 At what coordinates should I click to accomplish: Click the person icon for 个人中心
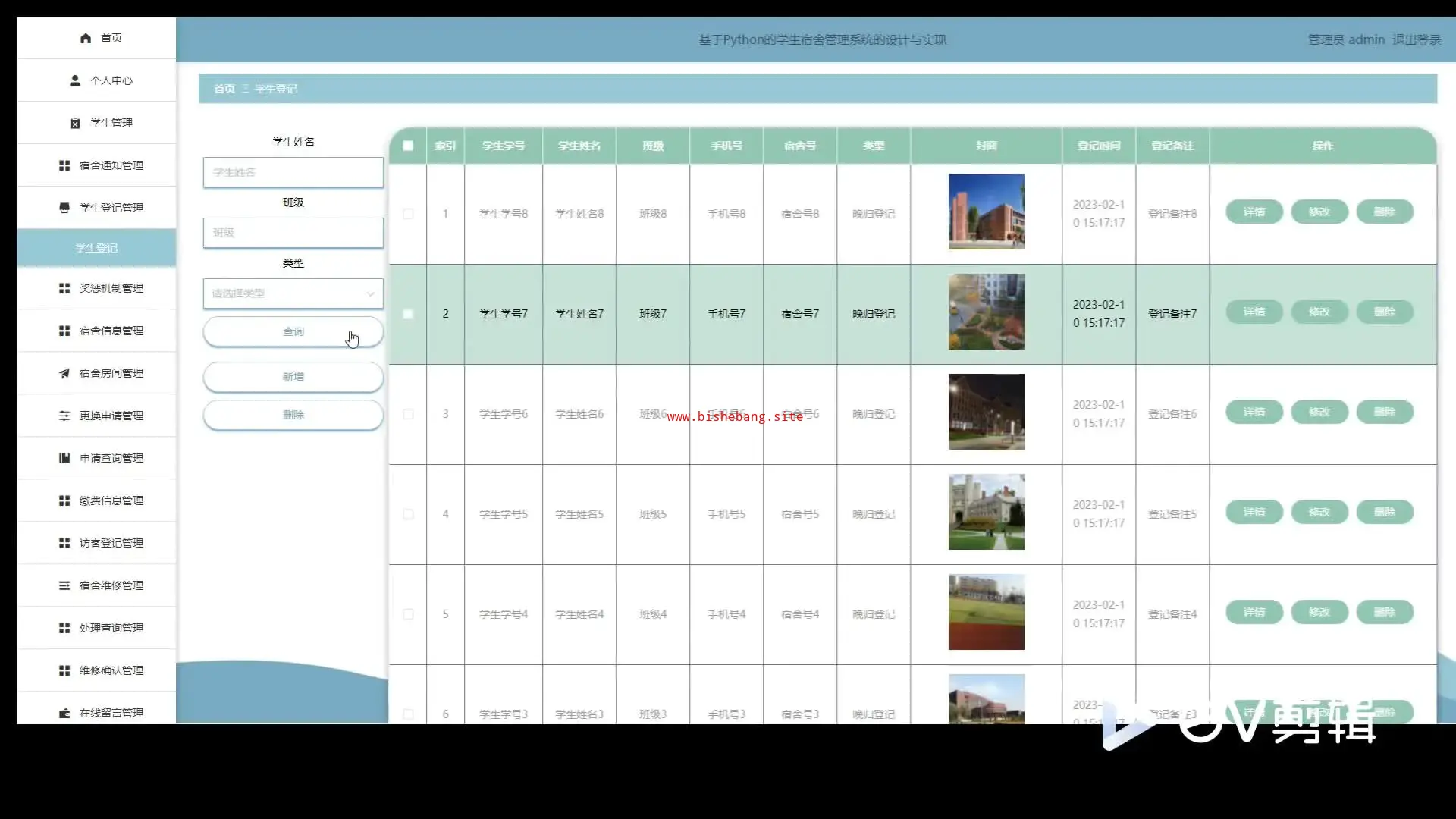pyautogui.click(x=75, y=80)
